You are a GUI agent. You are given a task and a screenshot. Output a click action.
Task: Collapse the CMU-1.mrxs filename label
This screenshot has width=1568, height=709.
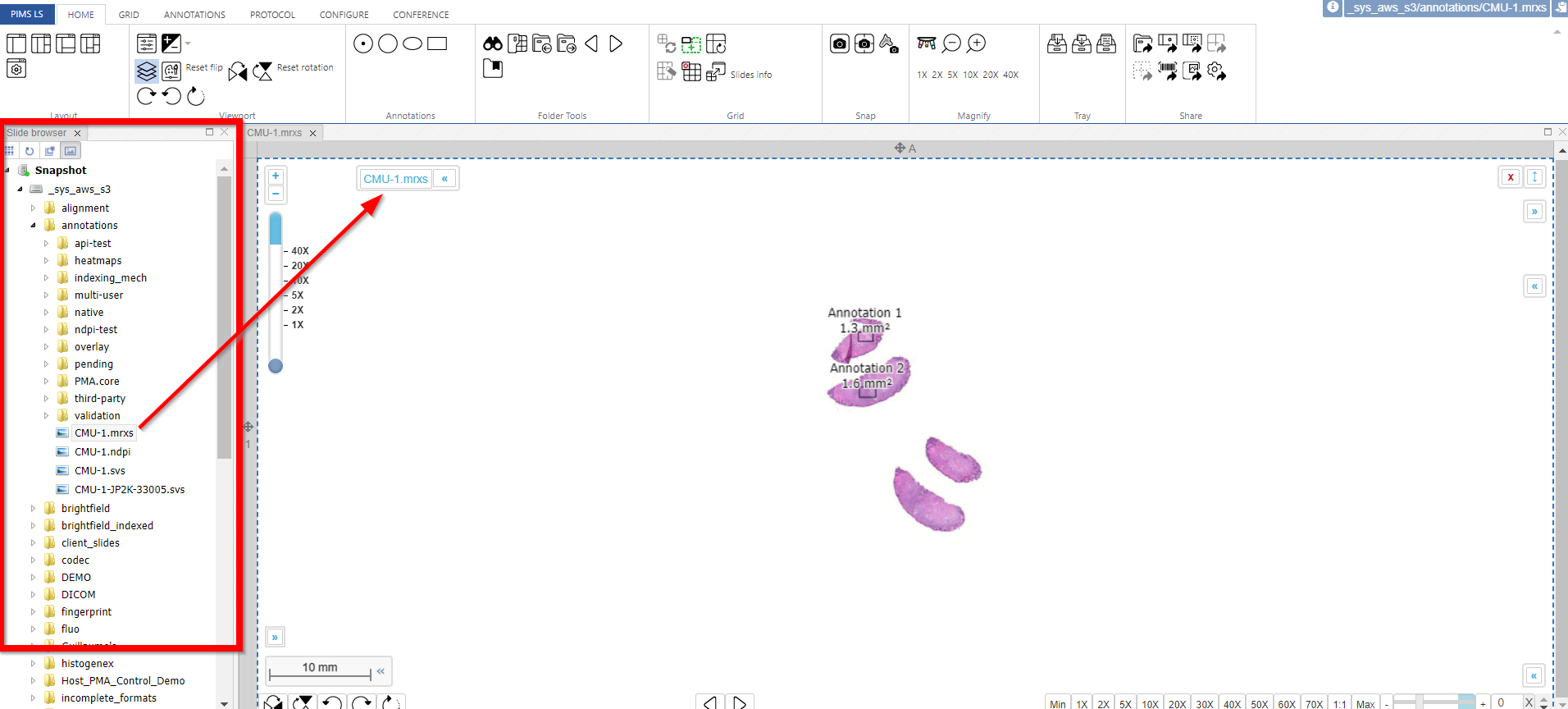tap(444, 179)
